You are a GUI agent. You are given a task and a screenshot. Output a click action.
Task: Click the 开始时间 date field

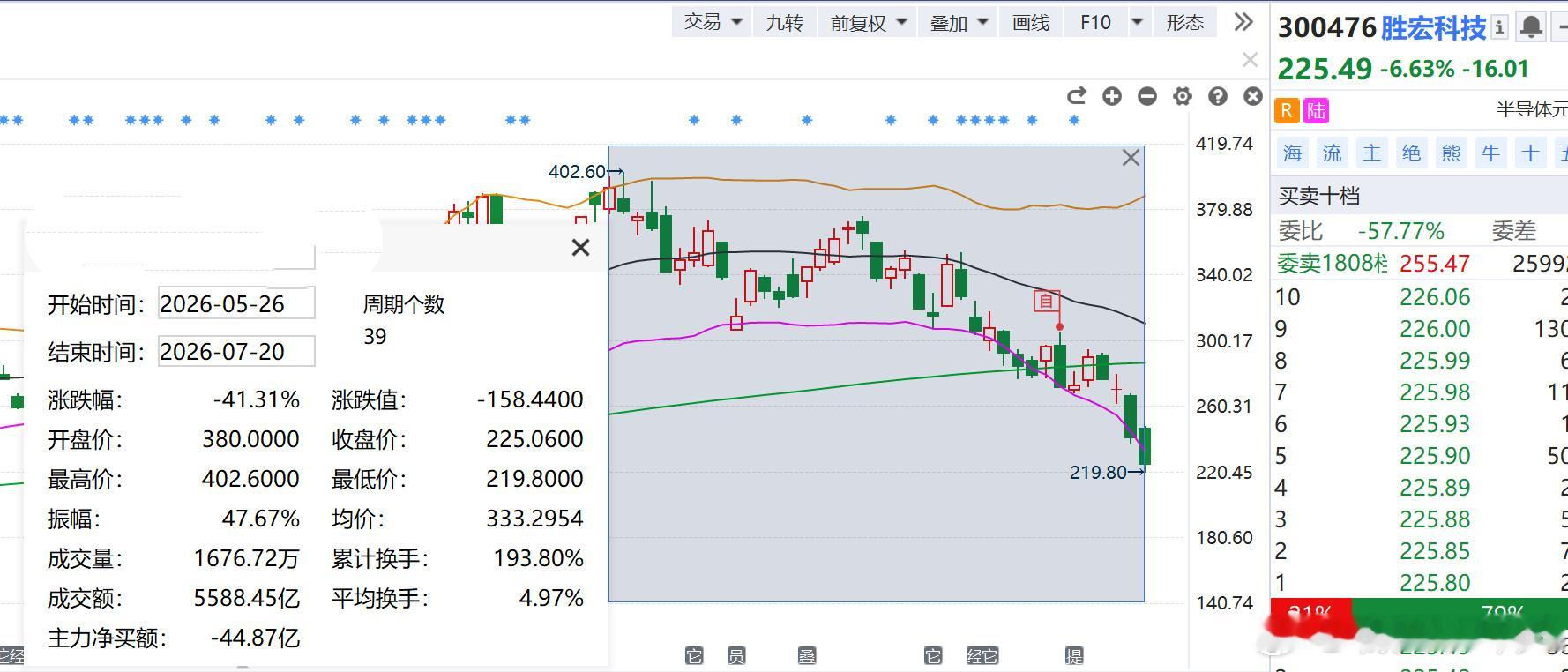pyautogui.click(x=236, y=304)
